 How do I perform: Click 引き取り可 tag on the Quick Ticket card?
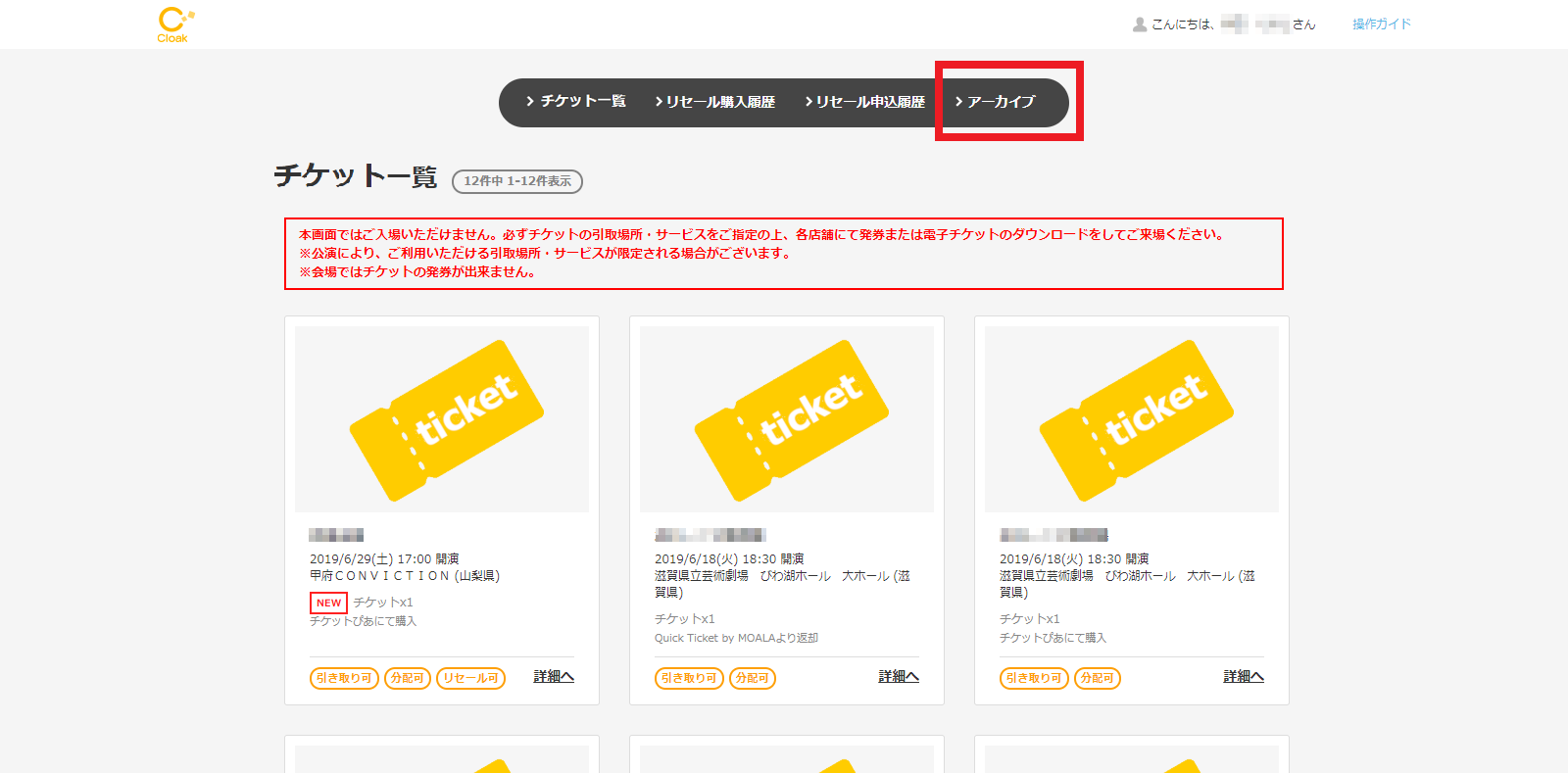(689, 678)
